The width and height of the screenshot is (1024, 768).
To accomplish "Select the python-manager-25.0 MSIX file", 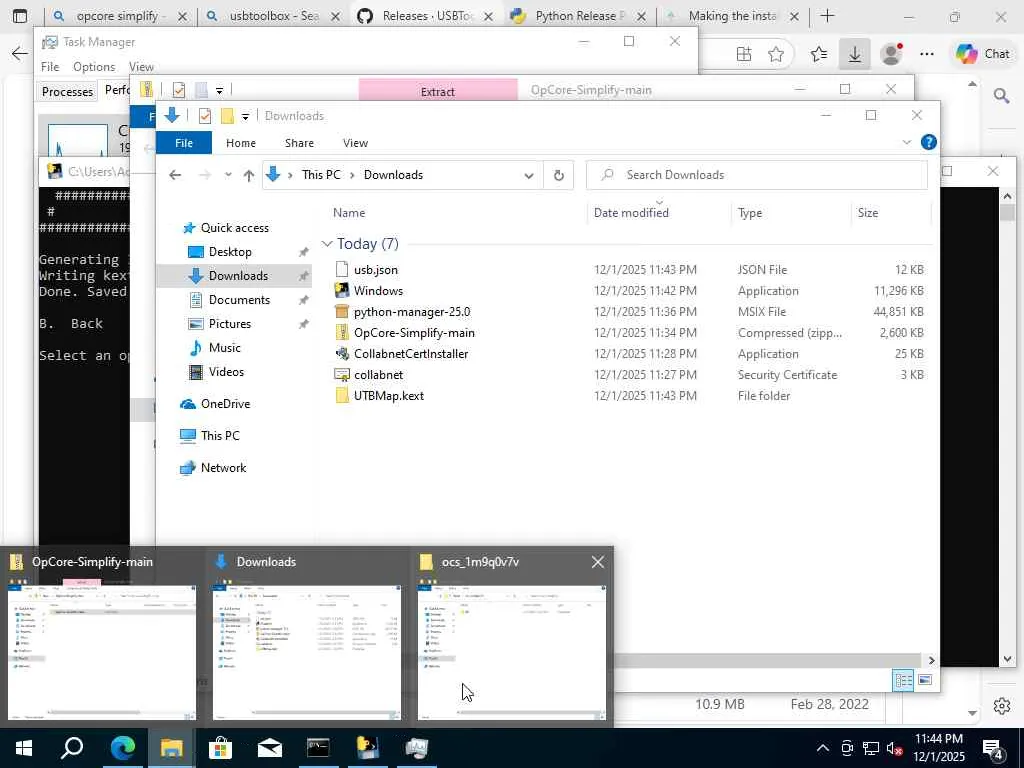I will click(411, 312).
